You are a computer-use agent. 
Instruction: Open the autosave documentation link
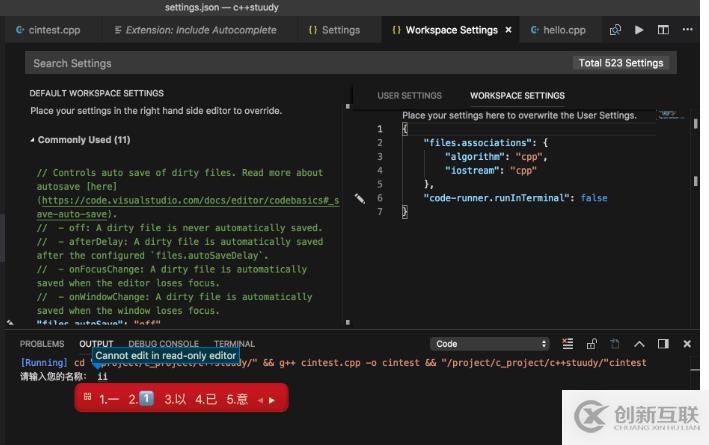[187, 200]
